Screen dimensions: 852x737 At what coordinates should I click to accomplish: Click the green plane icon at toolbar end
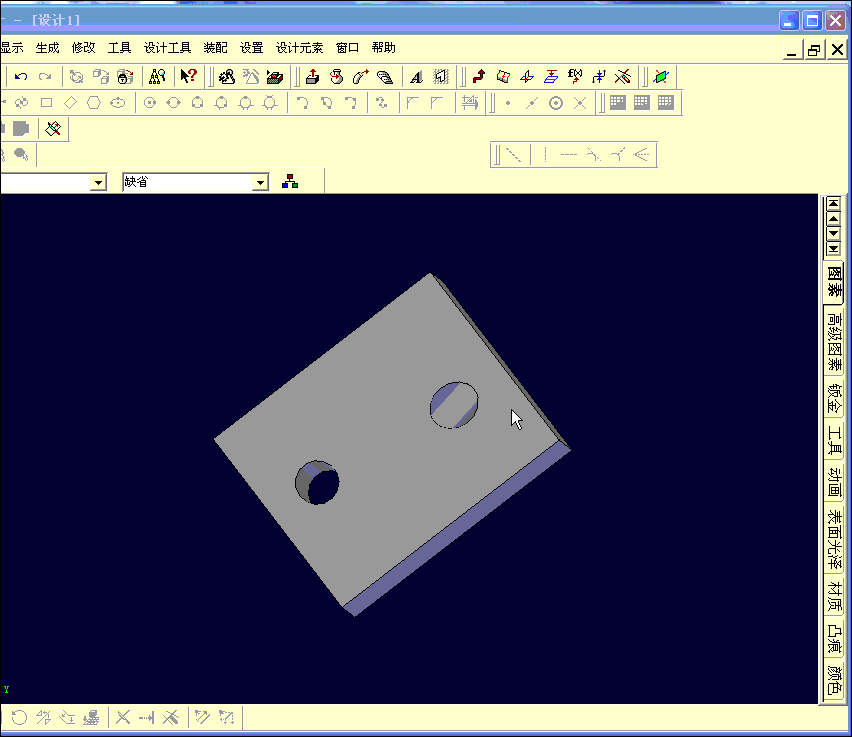click(661, 77)
